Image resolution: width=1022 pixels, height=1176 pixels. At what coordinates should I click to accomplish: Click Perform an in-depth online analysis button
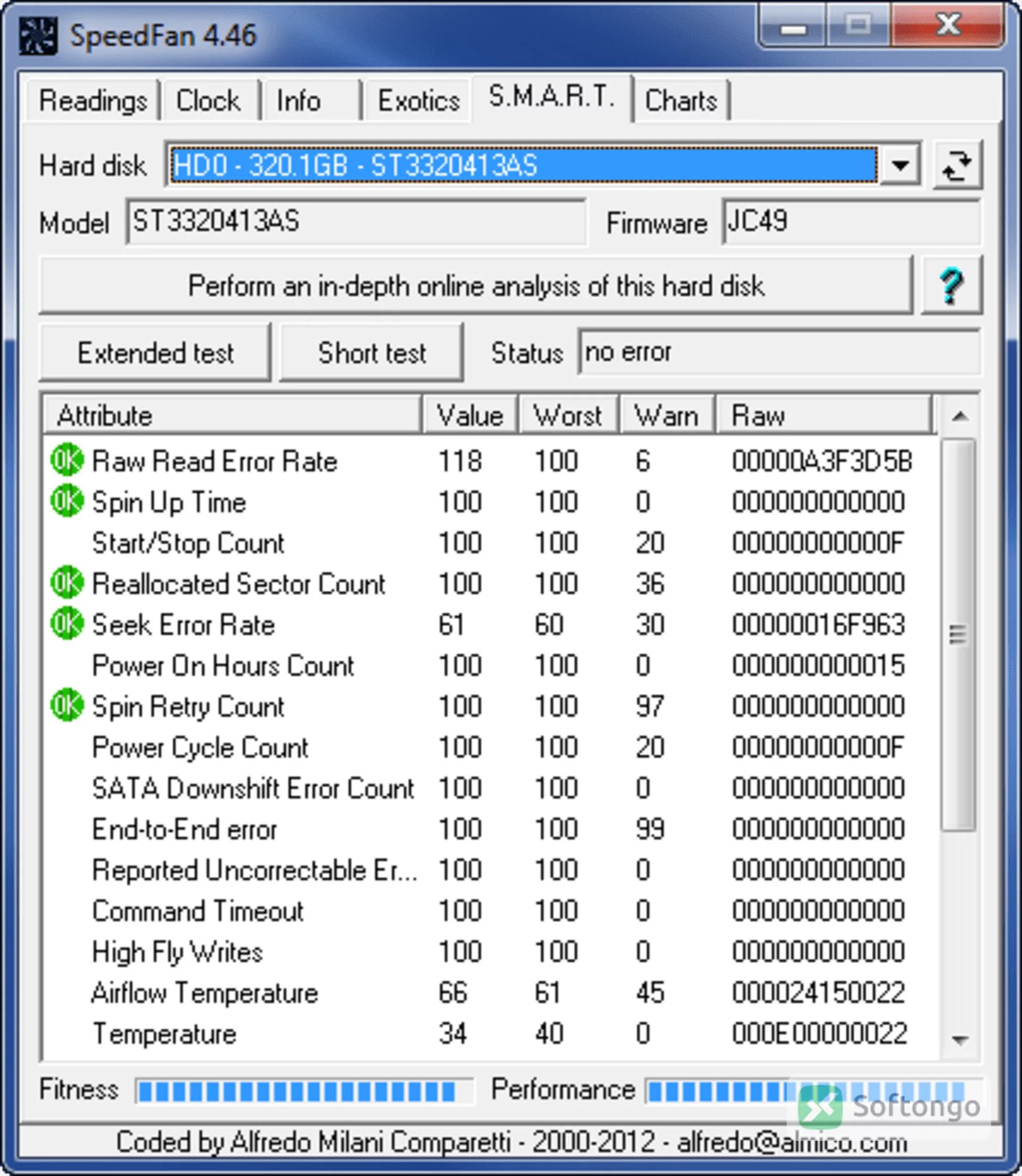(x=476, y=285)
